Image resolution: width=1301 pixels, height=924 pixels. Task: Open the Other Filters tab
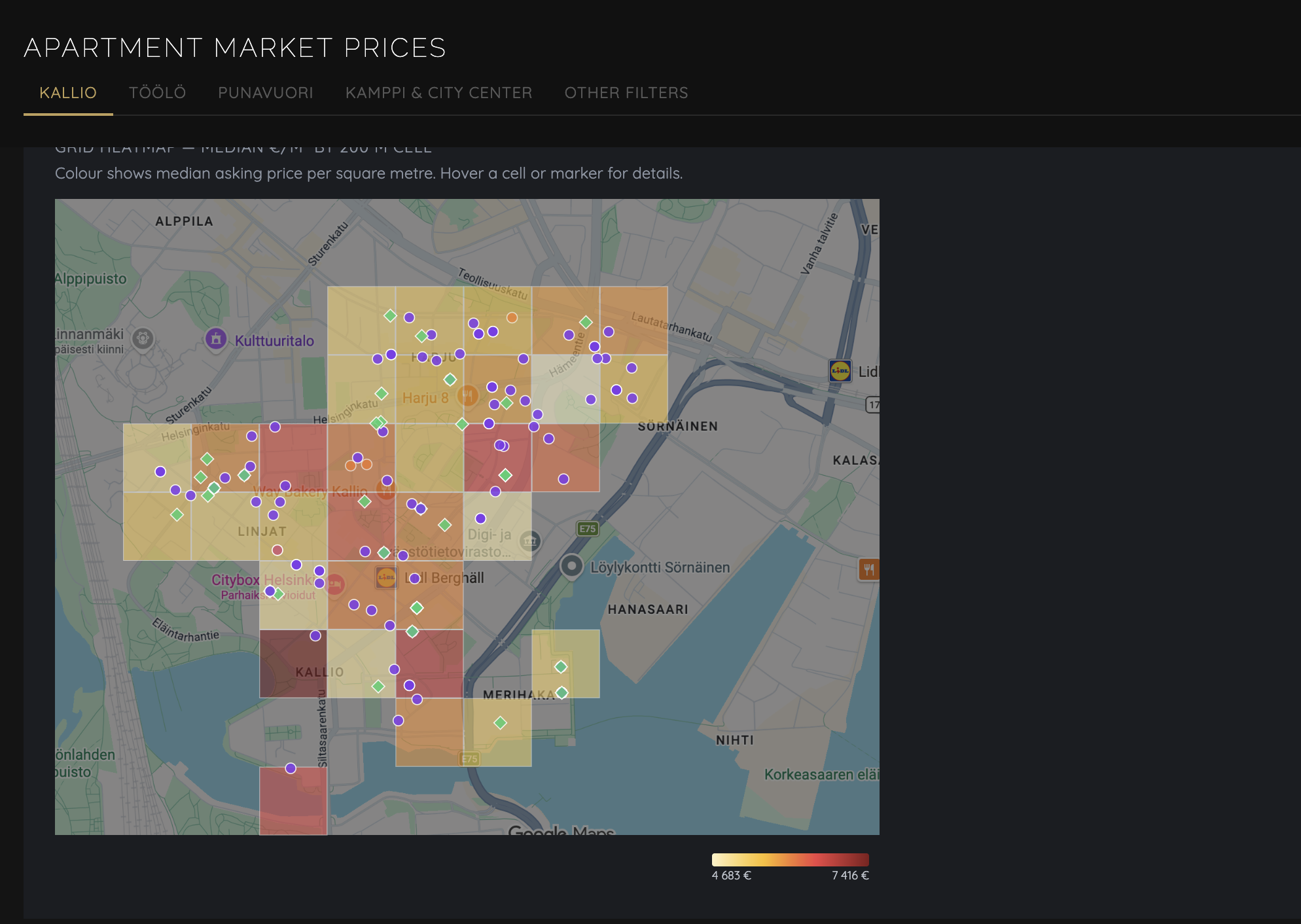point(626,93)
